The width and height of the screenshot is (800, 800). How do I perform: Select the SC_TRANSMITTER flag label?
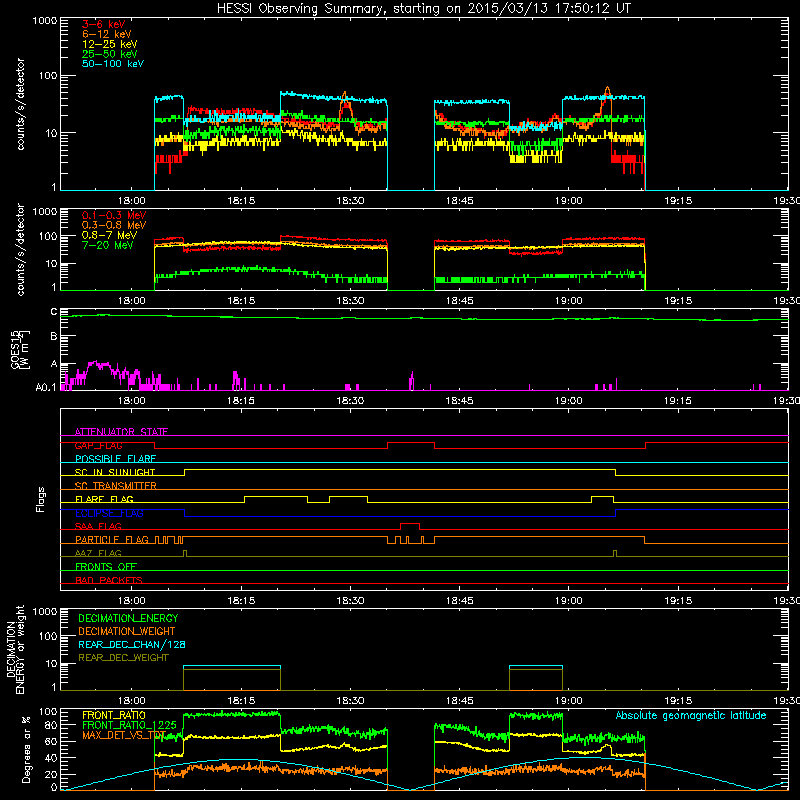coord(115,486)
